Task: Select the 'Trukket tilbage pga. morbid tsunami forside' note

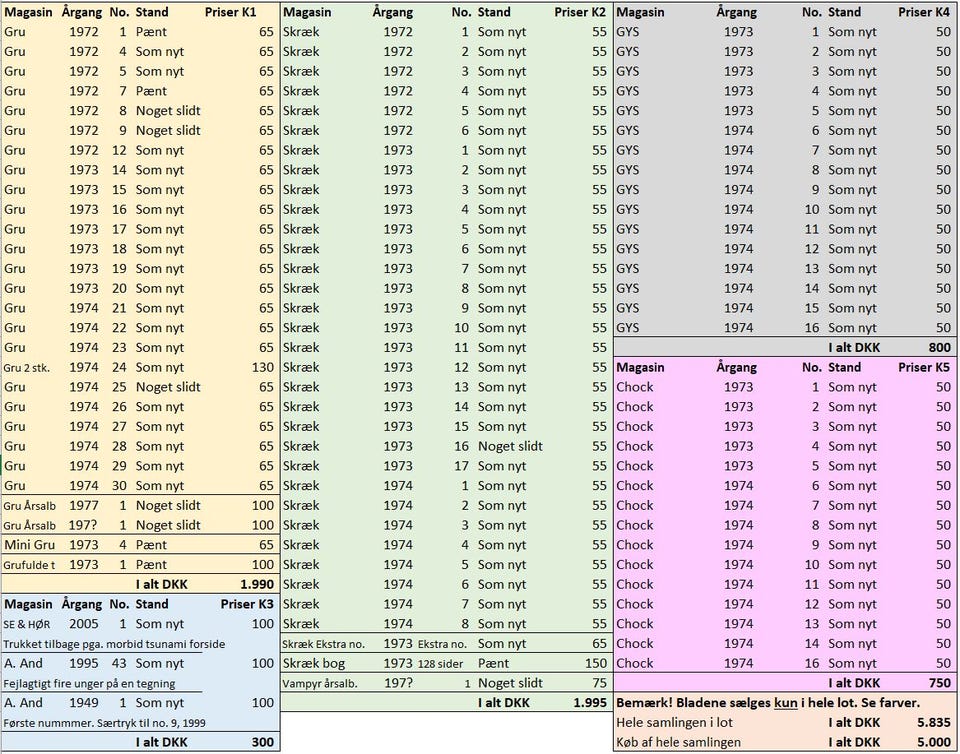Action: (x=114, y=644)
